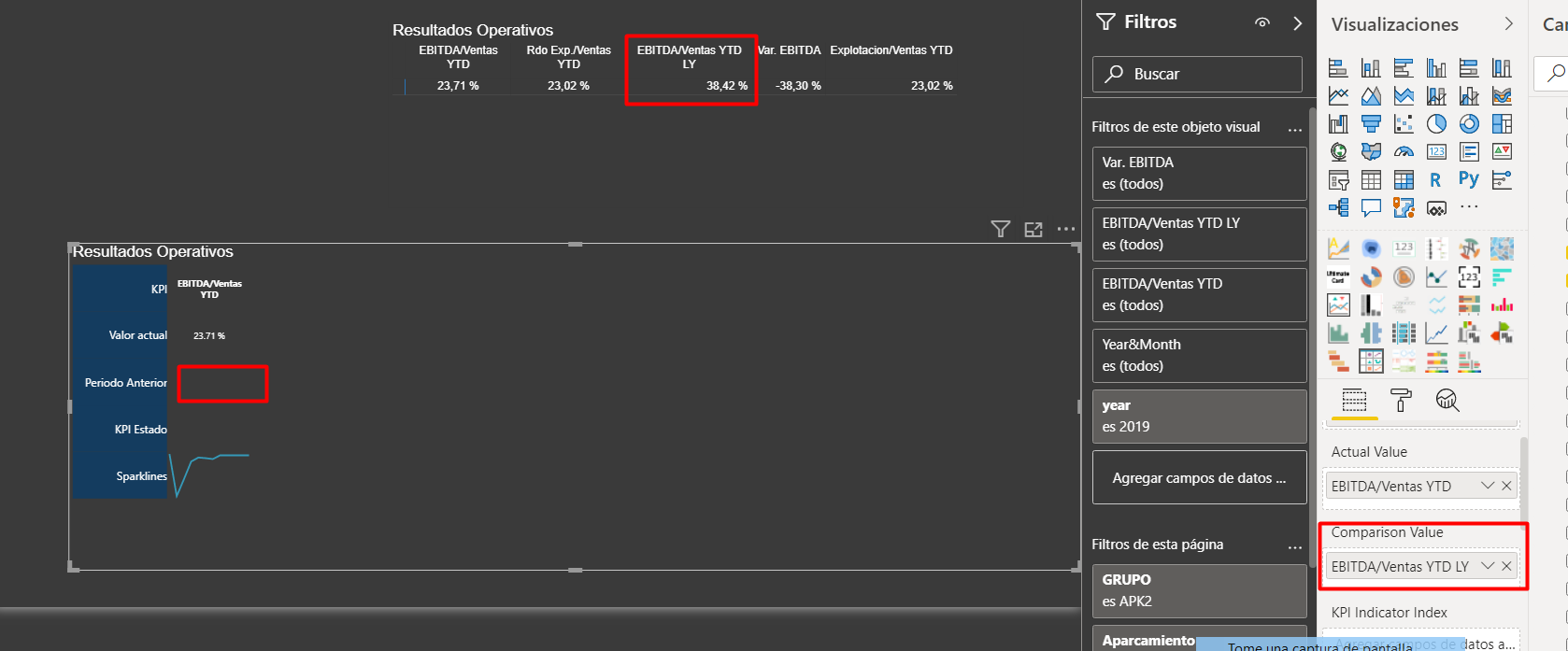Open options for Filtros de este objeto visual
1568x651 pixels.
1294,130
